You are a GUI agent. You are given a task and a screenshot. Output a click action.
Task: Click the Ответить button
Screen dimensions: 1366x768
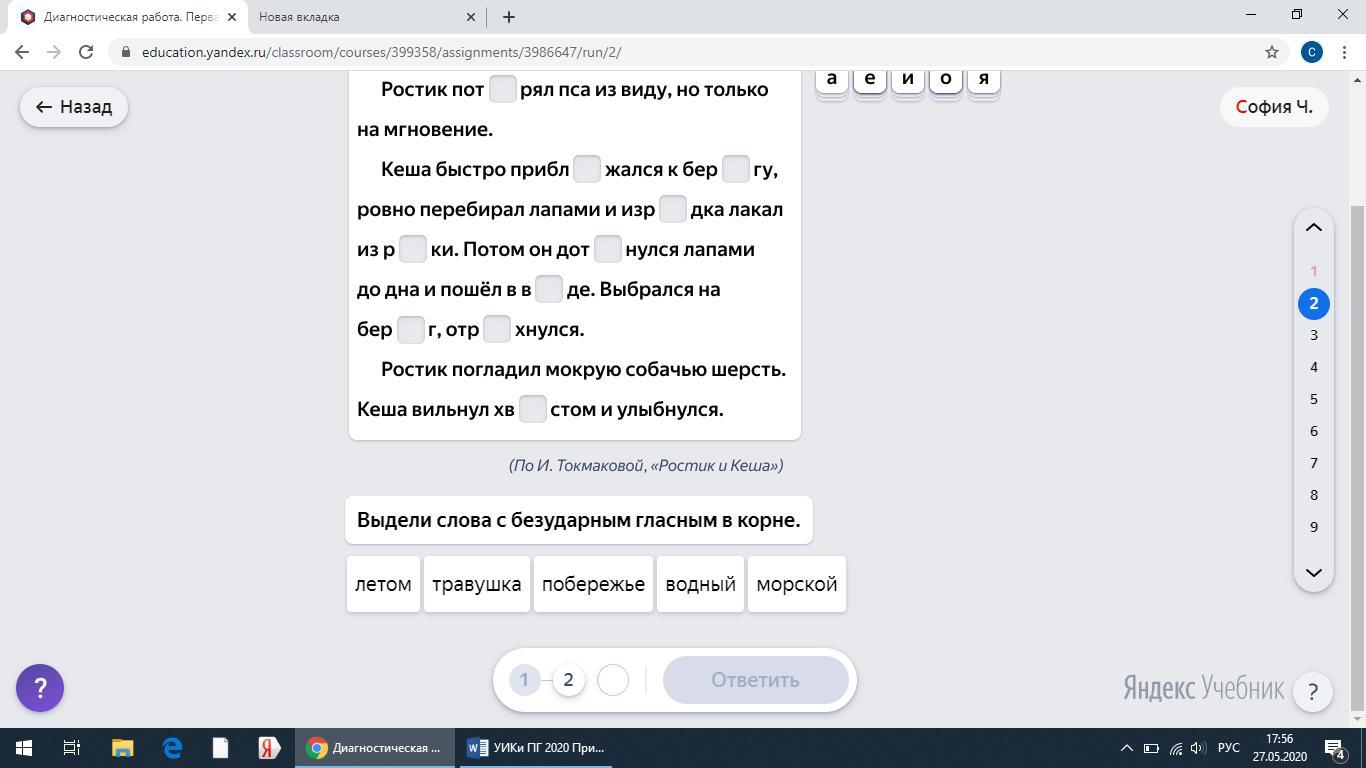(755, 680)
